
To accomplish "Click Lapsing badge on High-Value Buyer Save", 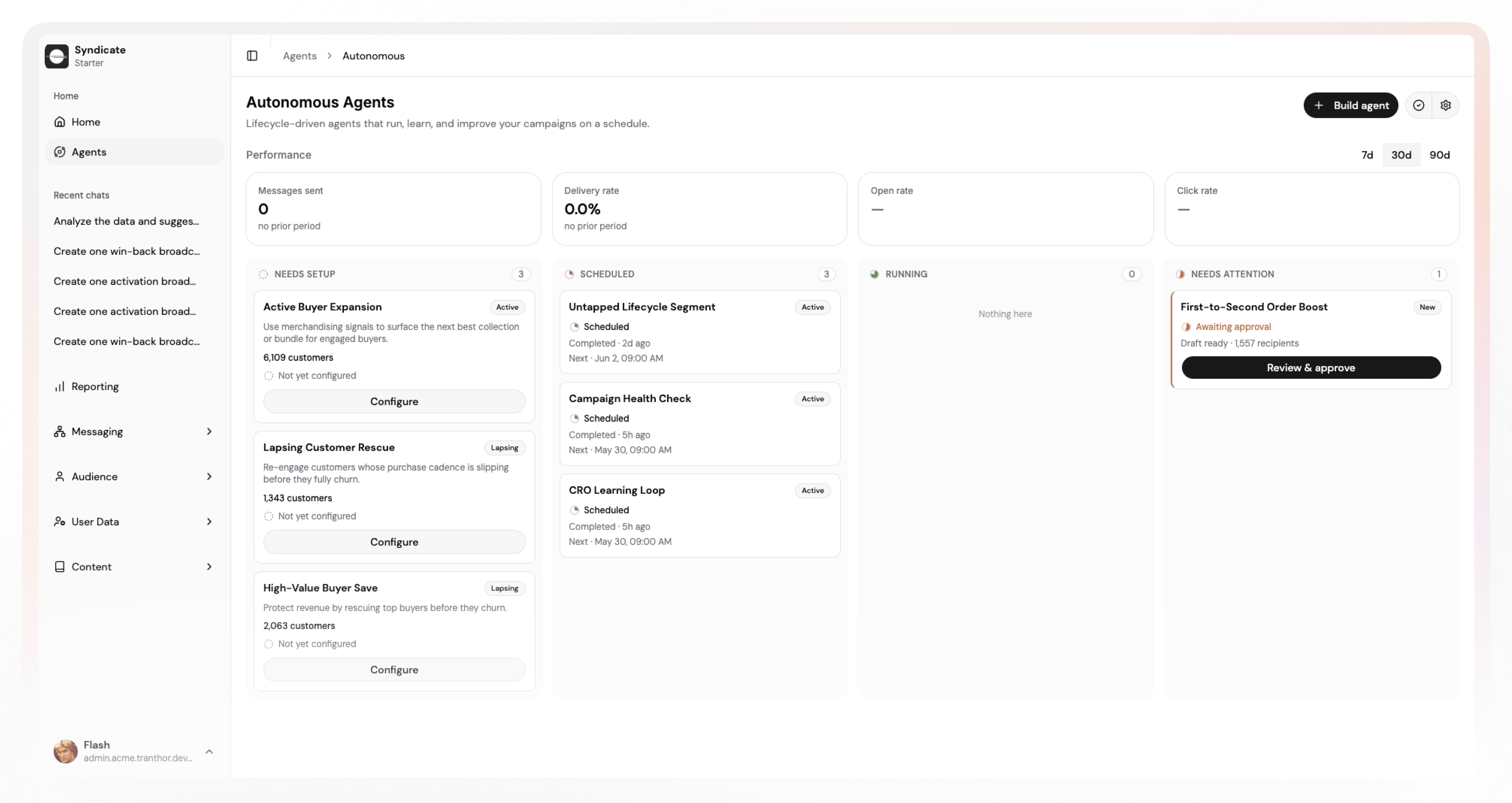I will pos(504,588).
